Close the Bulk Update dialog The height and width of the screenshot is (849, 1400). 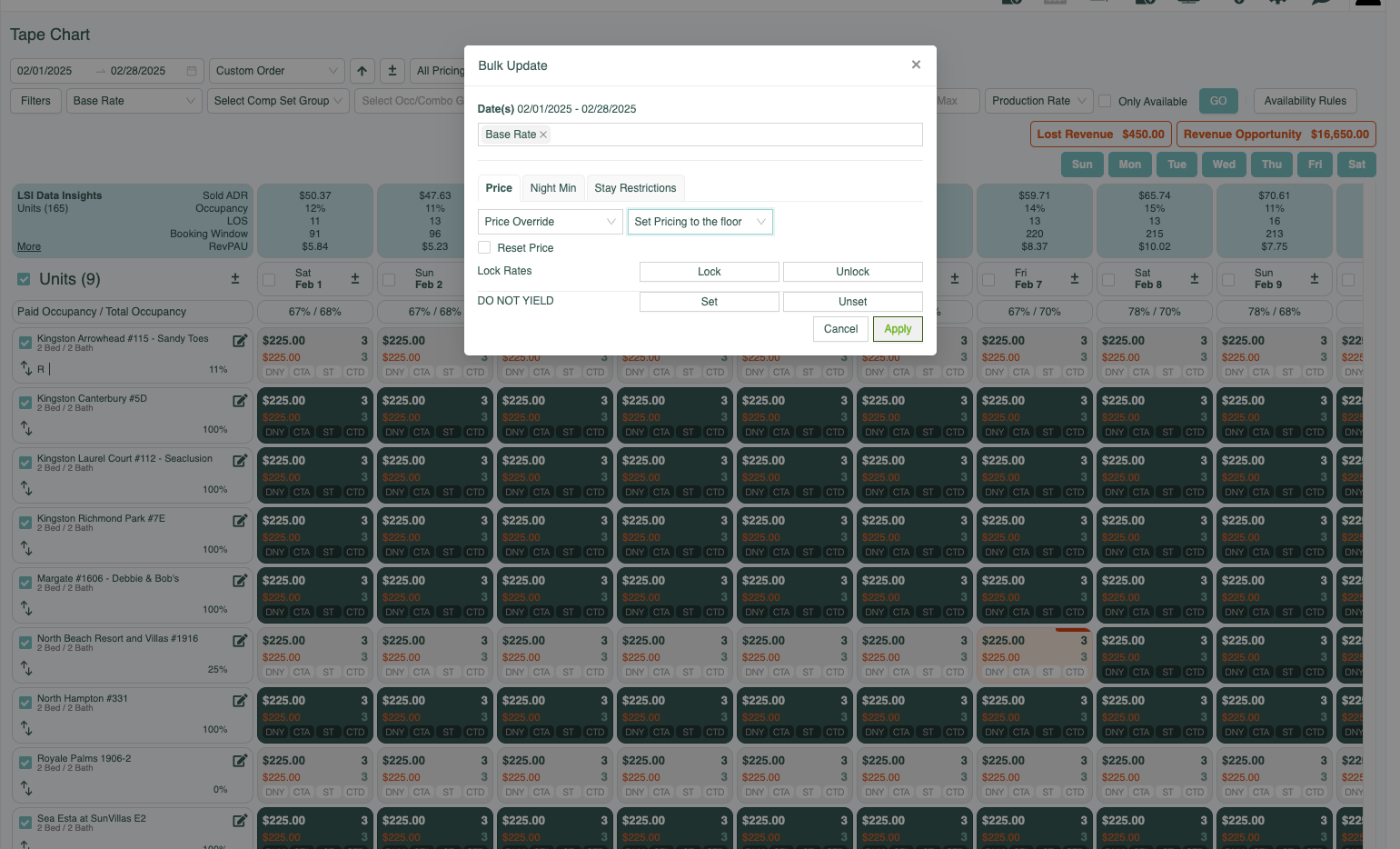[916, 65]
